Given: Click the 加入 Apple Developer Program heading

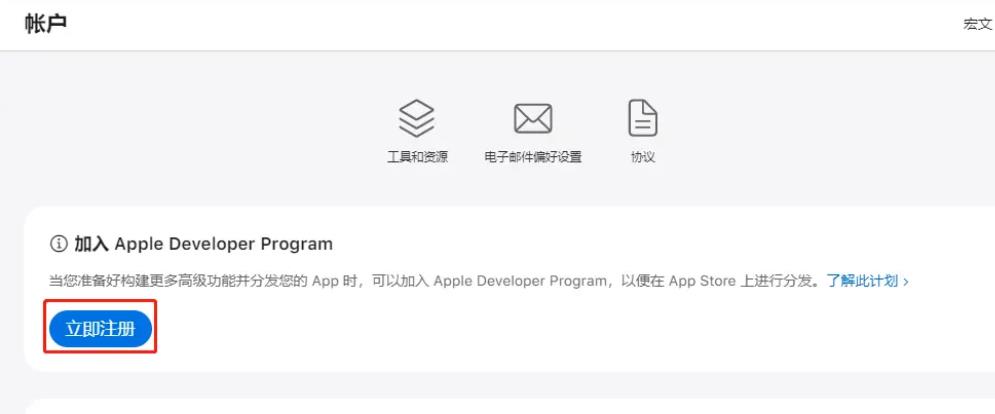Looking at the screenshot, I should [x=203, y=244].
